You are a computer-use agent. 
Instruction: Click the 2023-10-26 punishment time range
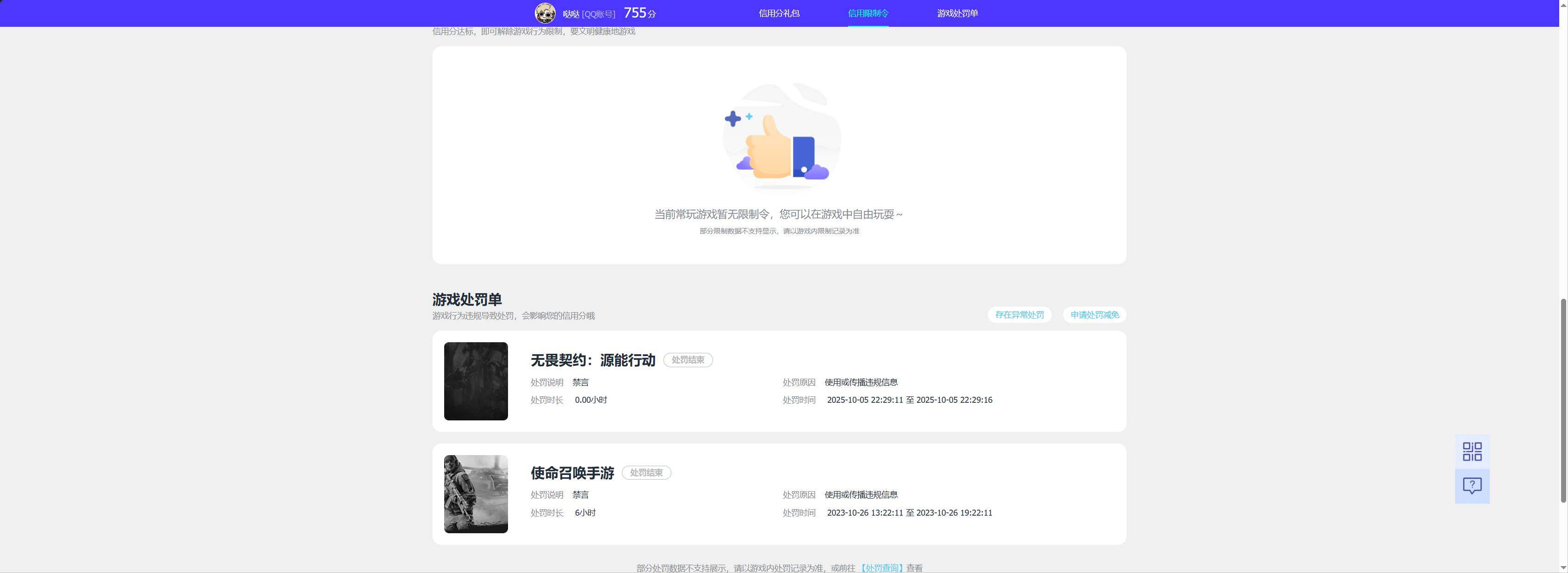(910, 513)
